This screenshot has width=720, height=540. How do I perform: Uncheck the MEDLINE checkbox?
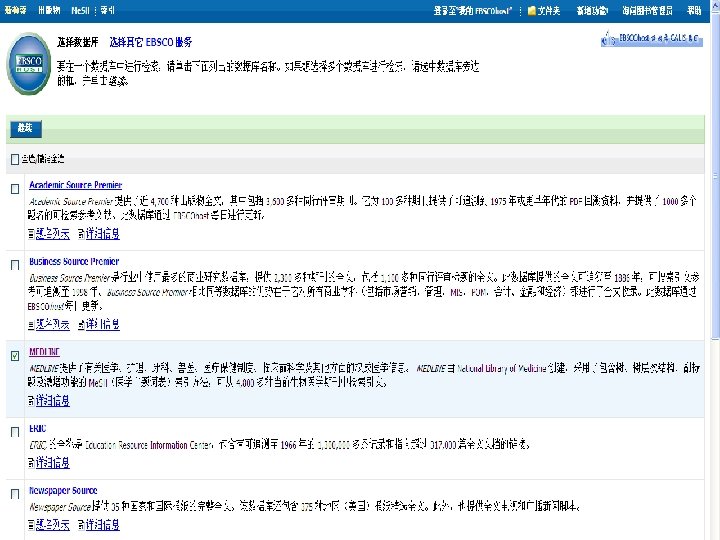coord(15,356)
